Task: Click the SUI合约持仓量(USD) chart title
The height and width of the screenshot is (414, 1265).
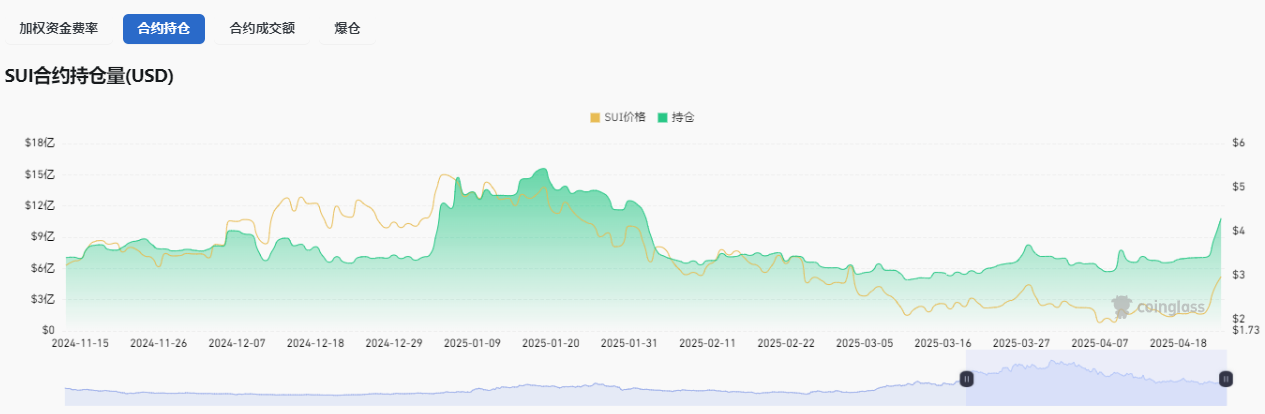Action: pyautogui.click(x=90, y=76)
